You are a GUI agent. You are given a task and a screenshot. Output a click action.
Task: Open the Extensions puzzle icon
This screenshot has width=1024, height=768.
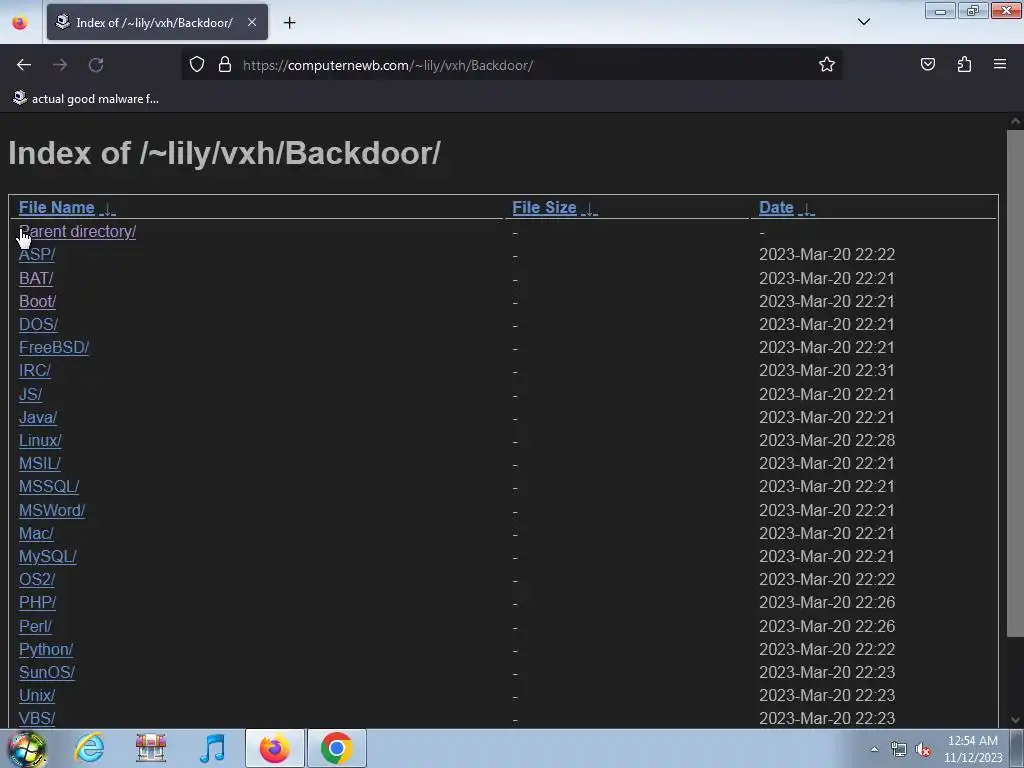click(x=964, y=65)
